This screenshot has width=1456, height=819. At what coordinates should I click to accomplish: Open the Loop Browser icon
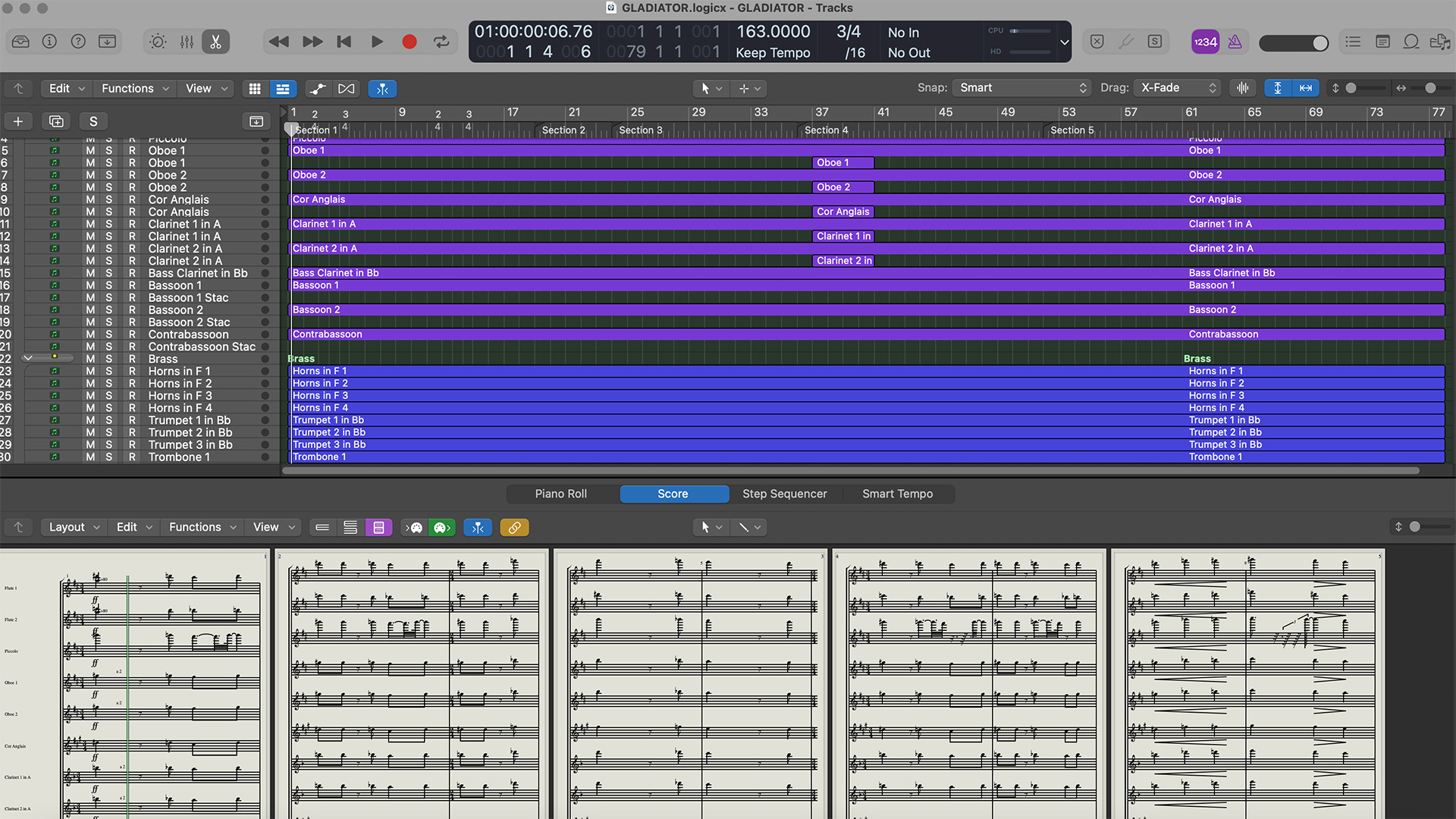coord(1411,42)
